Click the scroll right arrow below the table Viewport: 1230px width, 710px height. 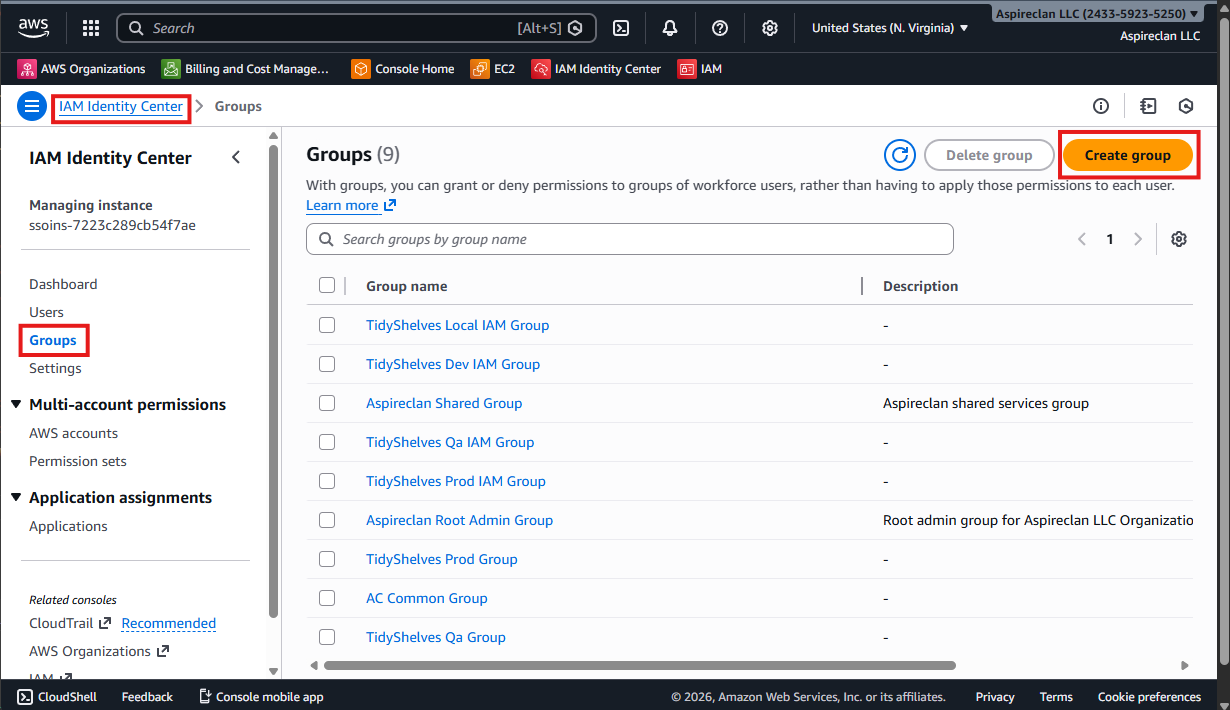(x=1185, y=665)
